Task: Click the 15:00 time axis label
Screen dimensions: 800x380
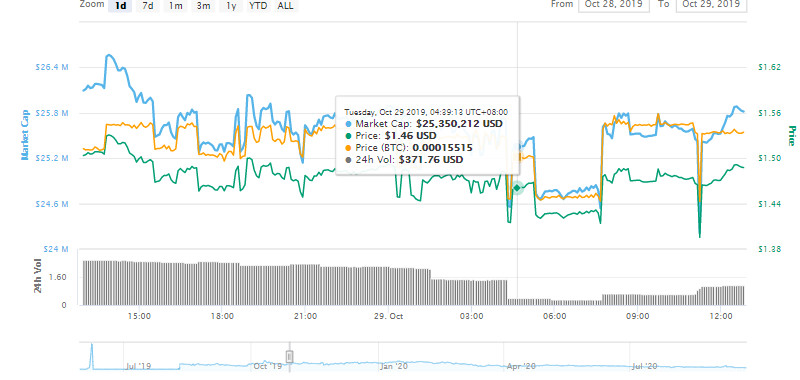Action: pos(139,316)
